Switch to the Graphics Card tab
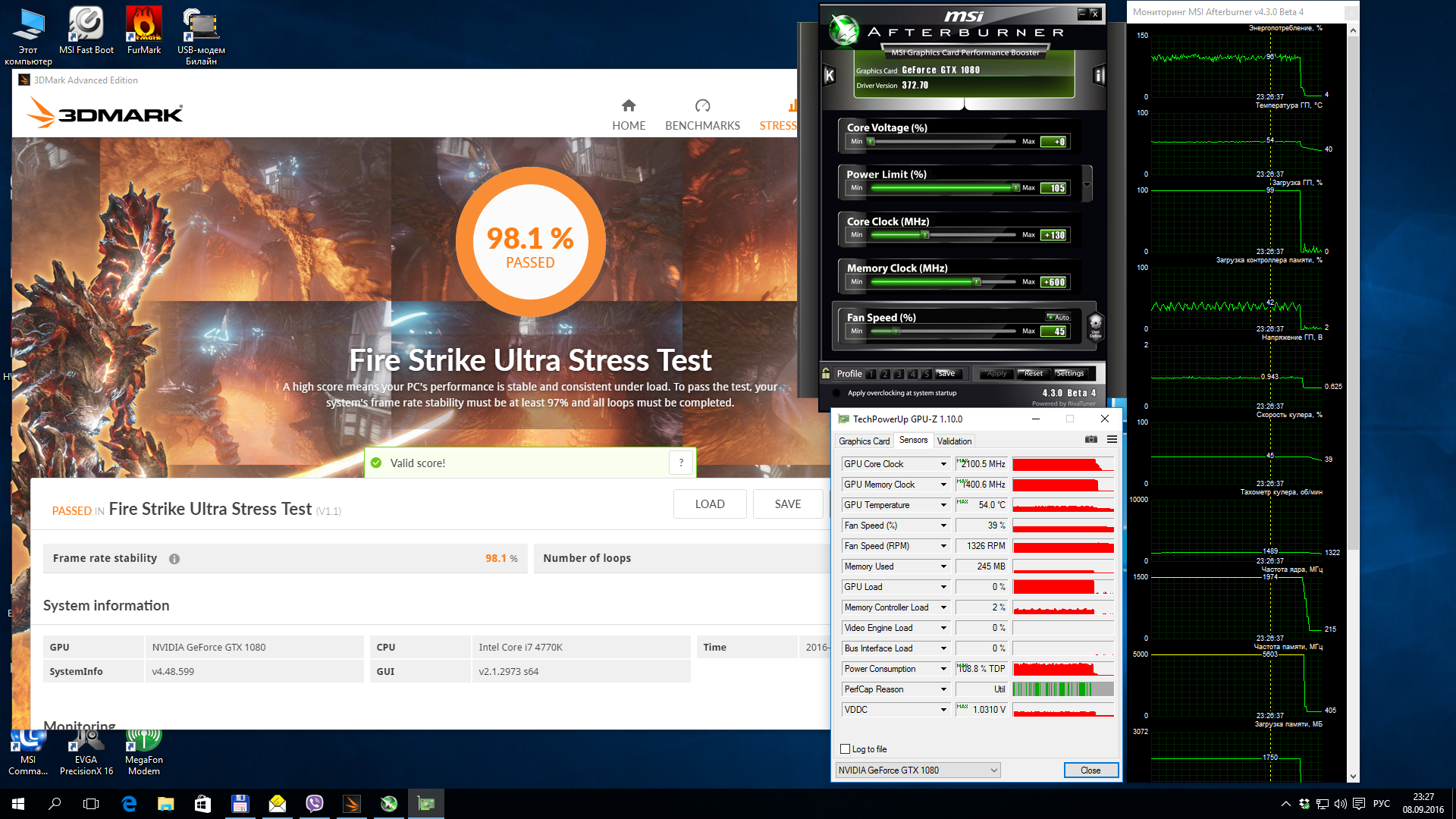 pyautogui.click(x=864, y=441)
